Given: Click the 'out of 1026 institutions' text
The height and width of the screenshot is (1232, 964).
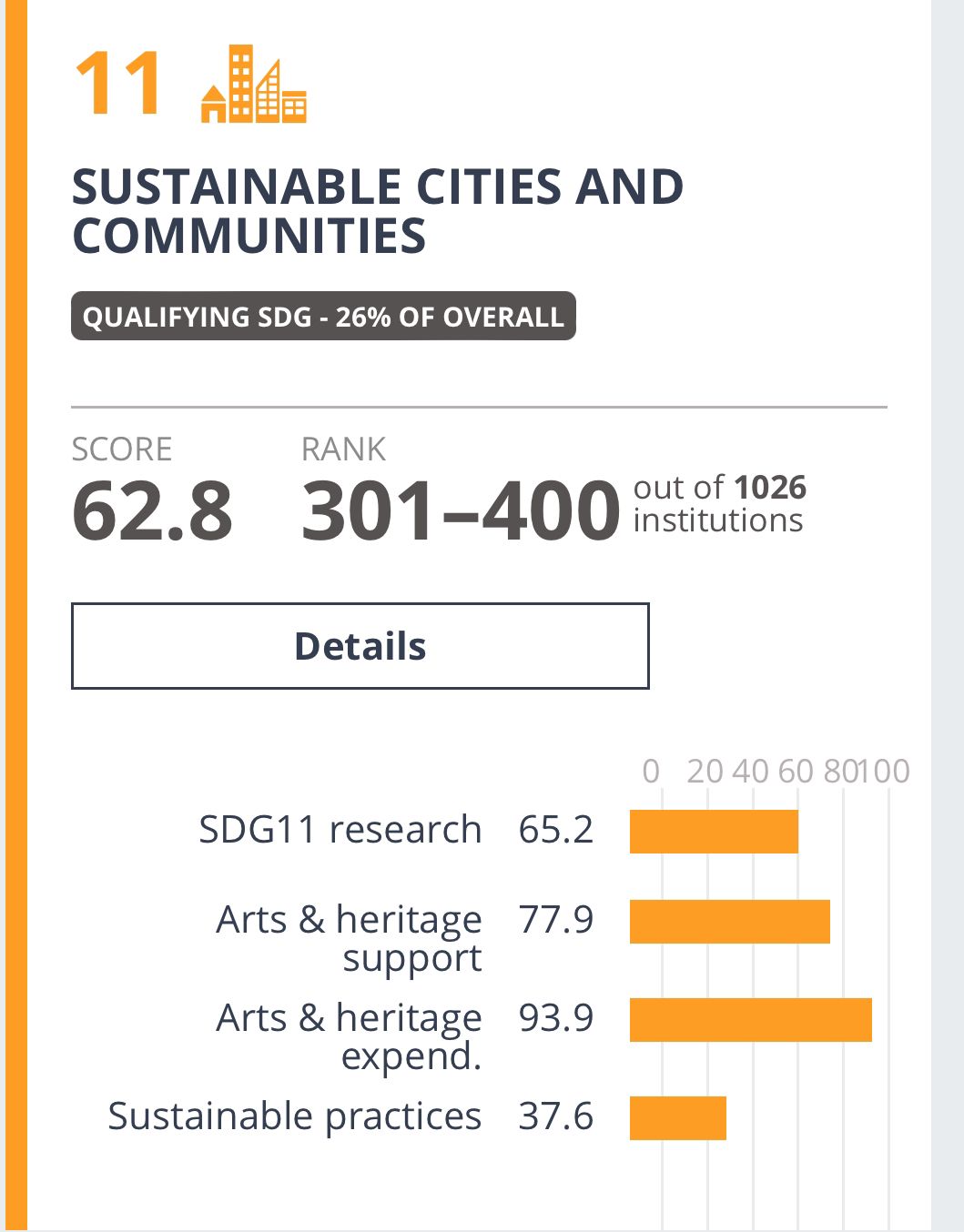Looking at the screenshot, I should click(x=719, y=504).
